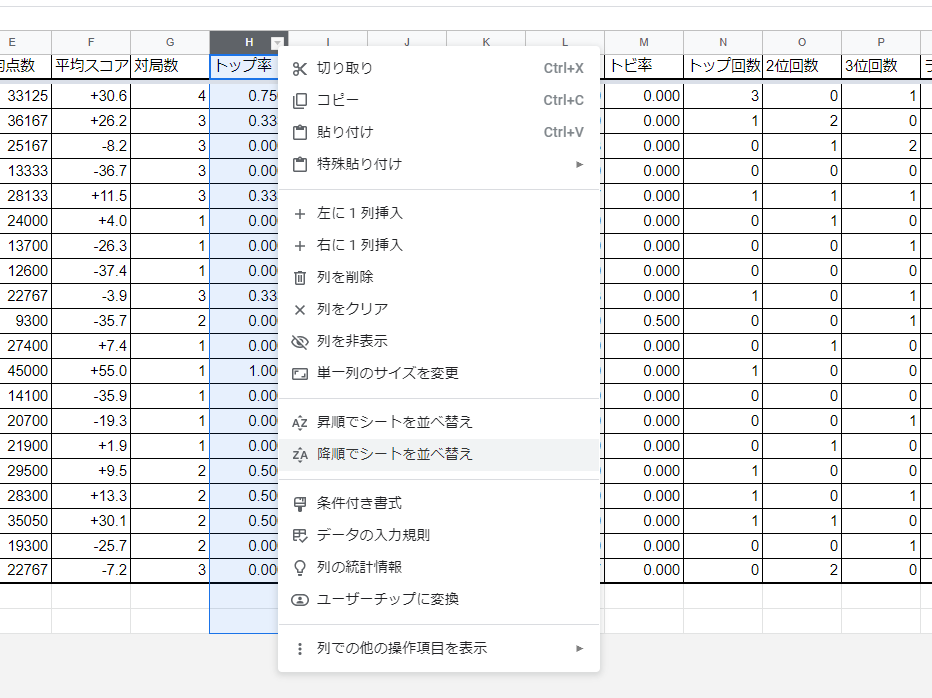
Task: Click the A-Z ascending sort icon
Action: (300, 423)
